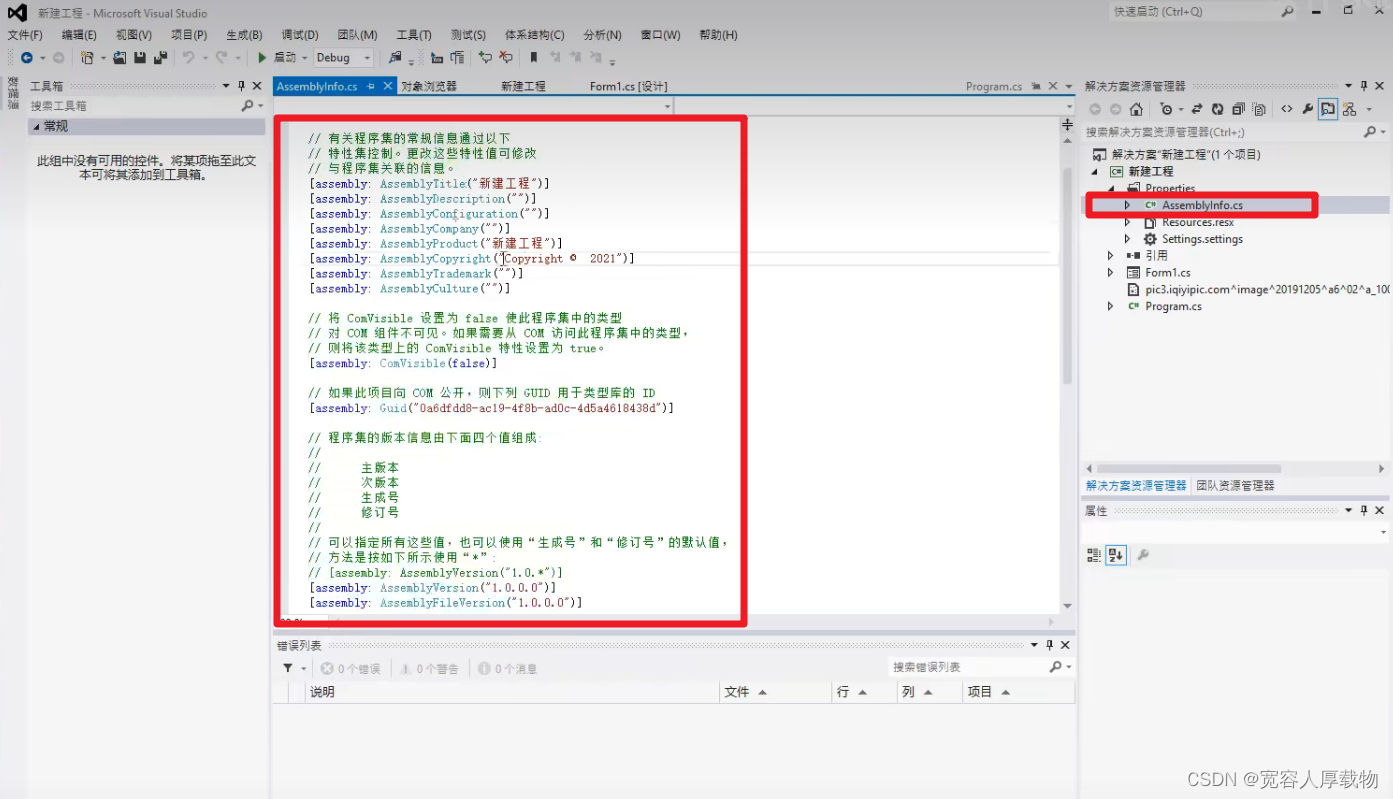Switch to the Program.cs preview tab
Image resolution: width=1393 pixels, height=799 pixels.
(x=994, y=87)
